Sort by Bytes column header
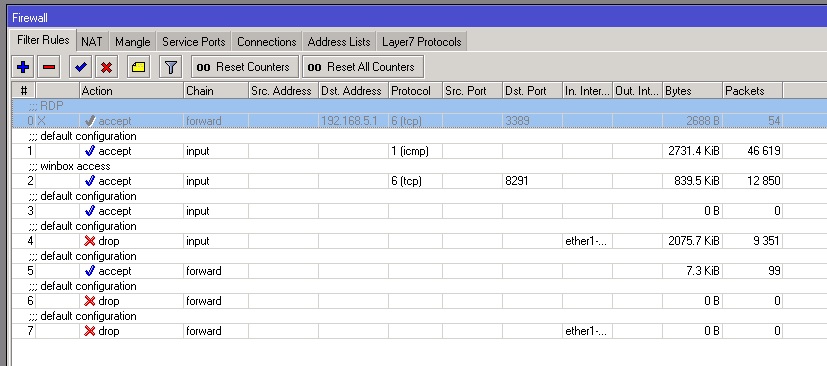This screenshot has height=366, width=827. pyautogui.click(x=693, y=91)
